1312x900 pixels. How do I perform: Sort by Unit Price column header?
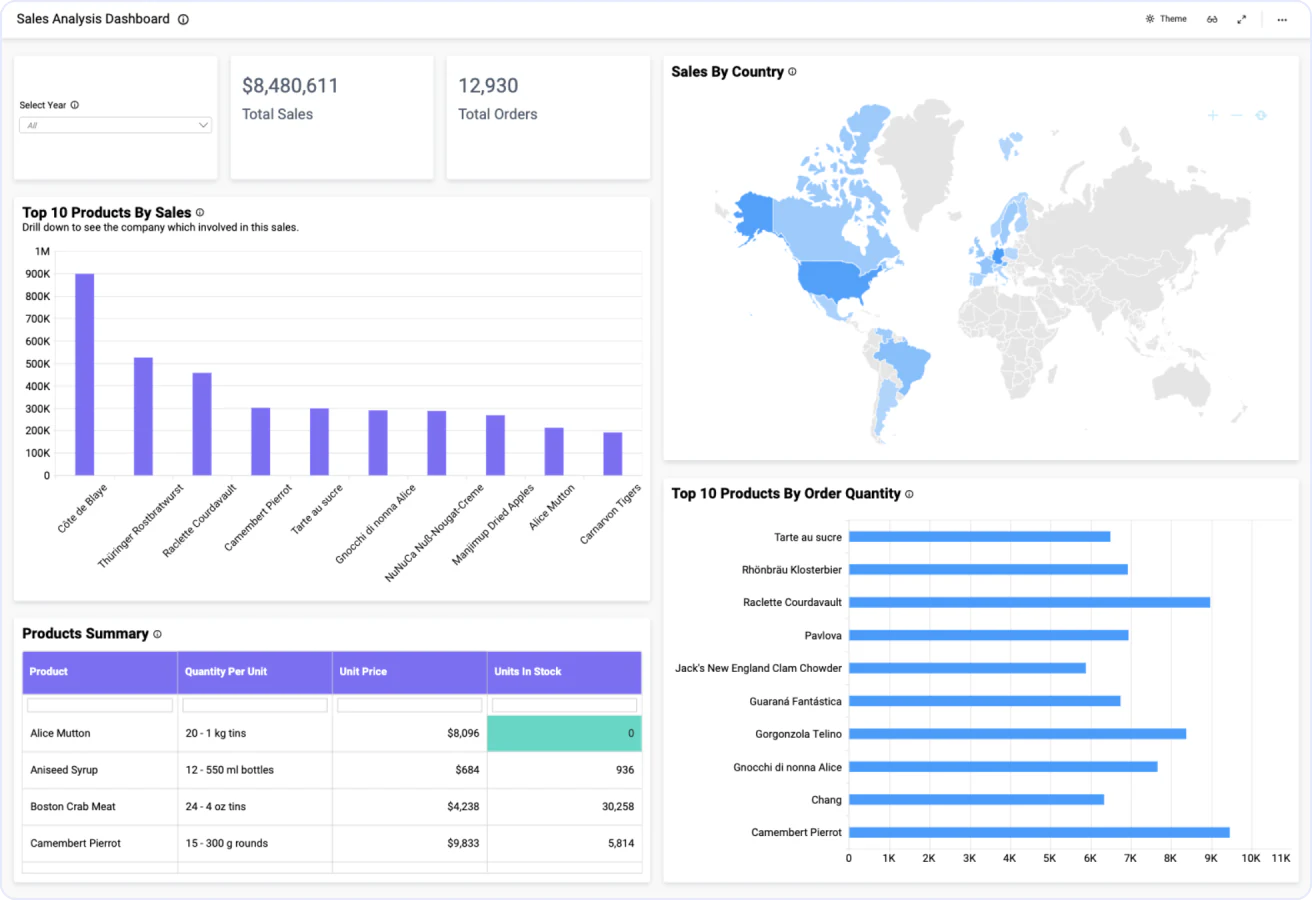pos(410,672)
